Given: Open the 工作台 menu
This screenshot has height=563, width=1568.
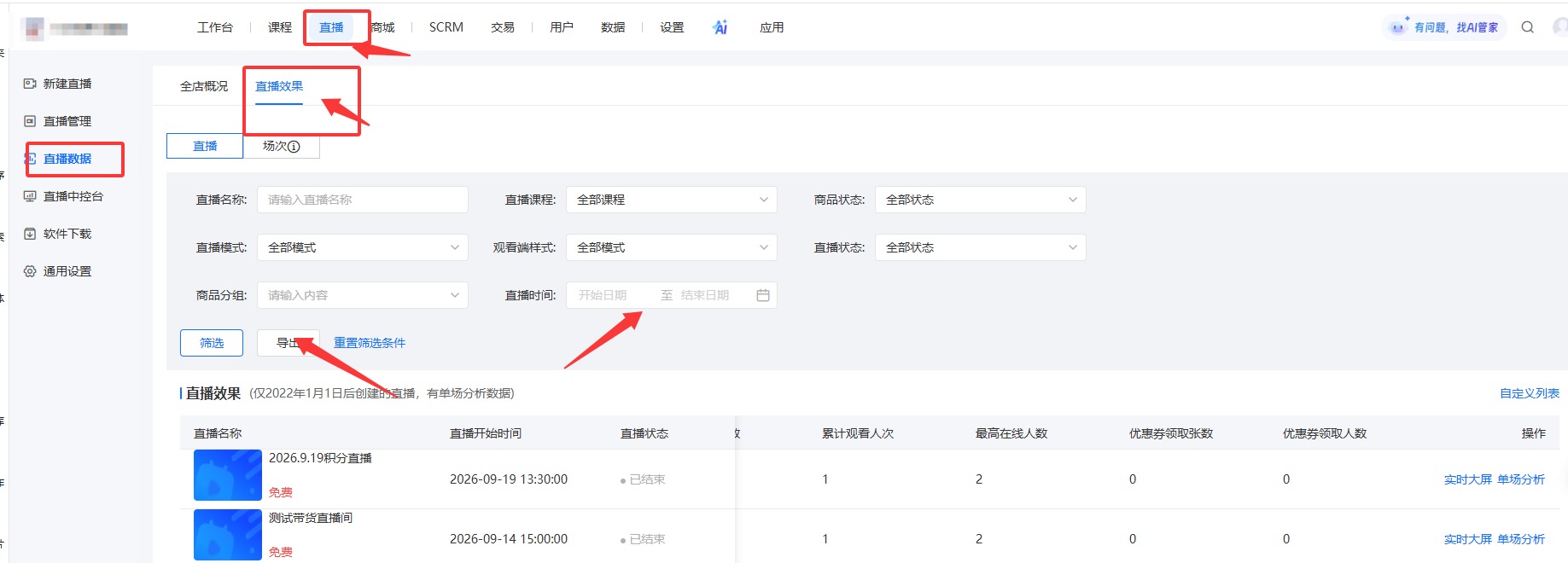Looking at the screenshot, I should [215, 27].
